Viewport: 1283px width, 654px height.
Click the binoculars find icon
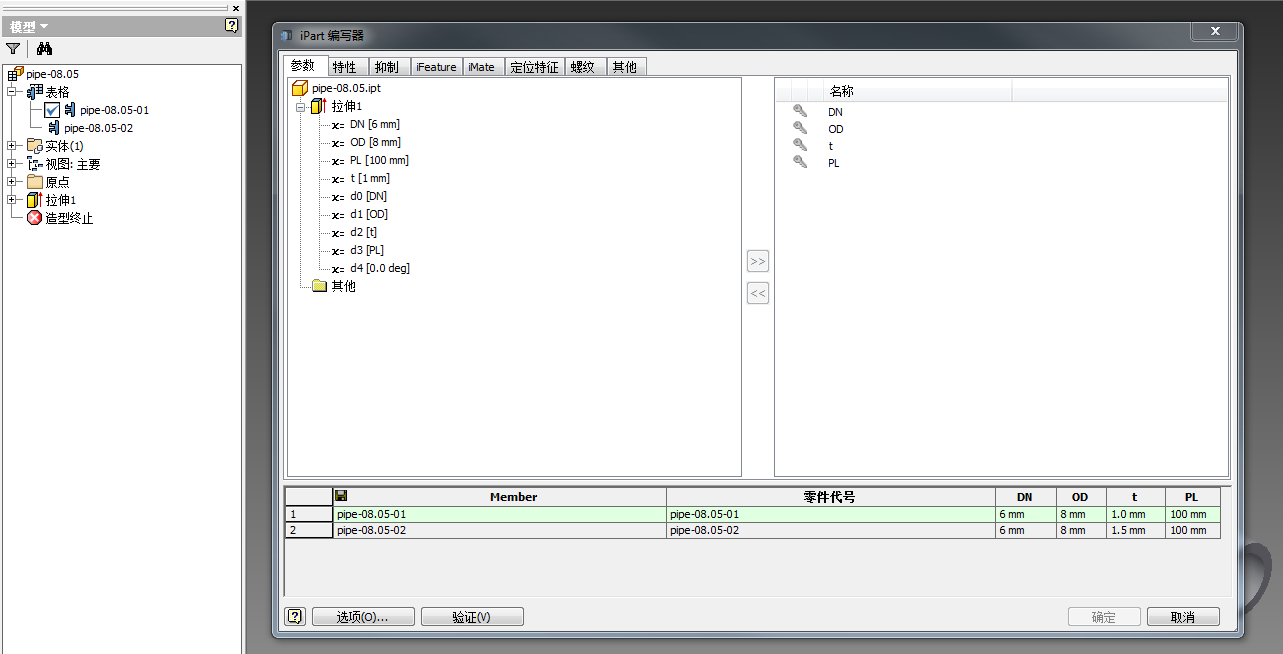click(x=44, y=48)
